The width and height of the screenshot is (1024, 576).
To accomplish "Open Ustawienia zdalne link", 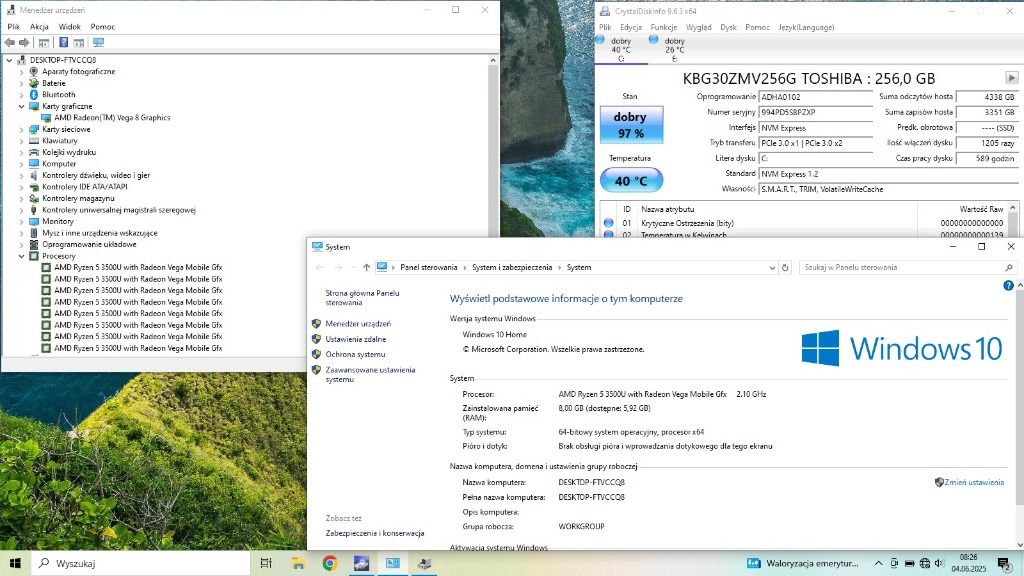I will 356,340.
